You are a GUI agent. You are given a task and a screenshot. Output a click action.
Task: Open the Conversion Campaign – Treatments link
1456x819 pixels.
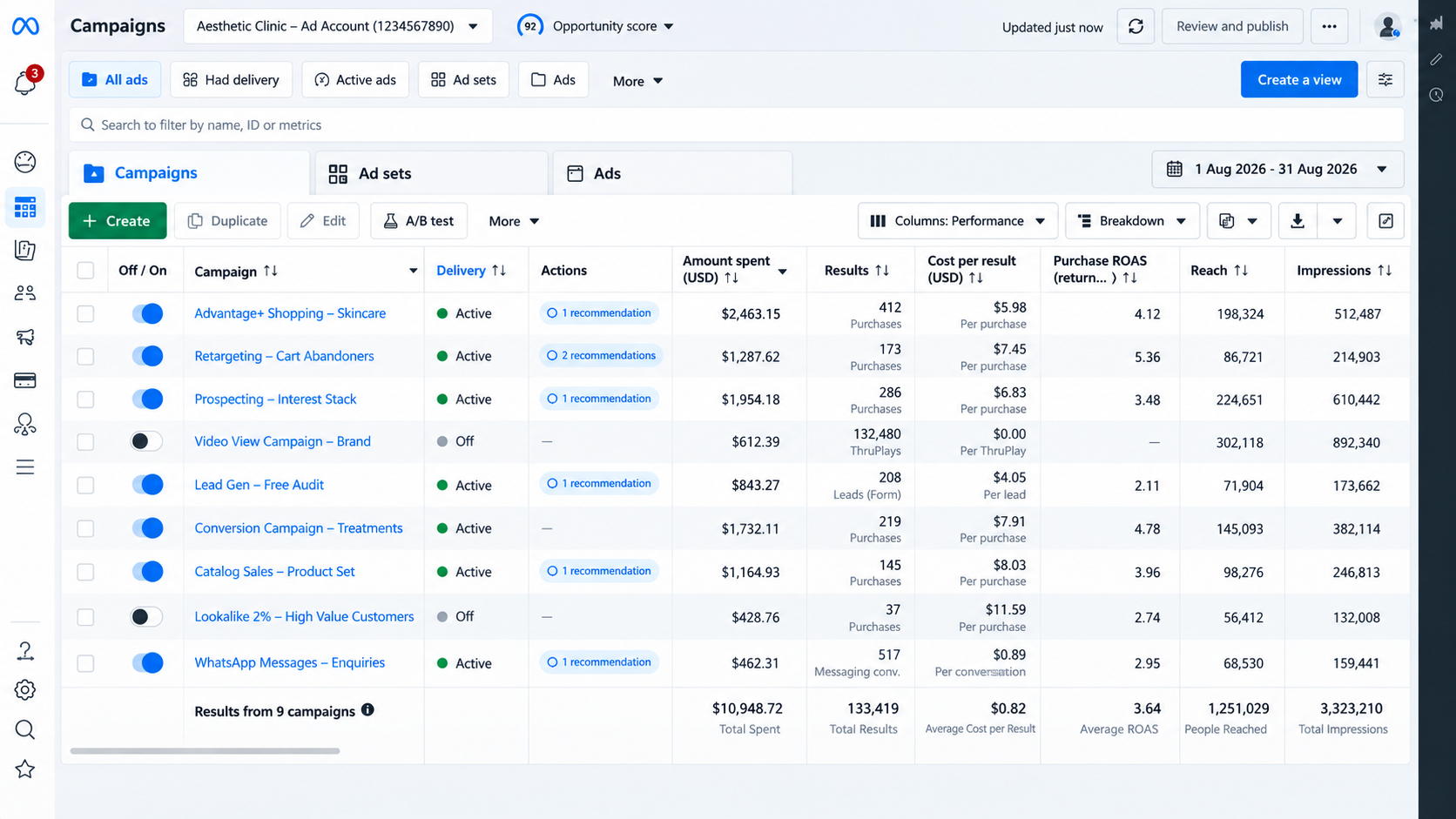[x=299, y=528]
